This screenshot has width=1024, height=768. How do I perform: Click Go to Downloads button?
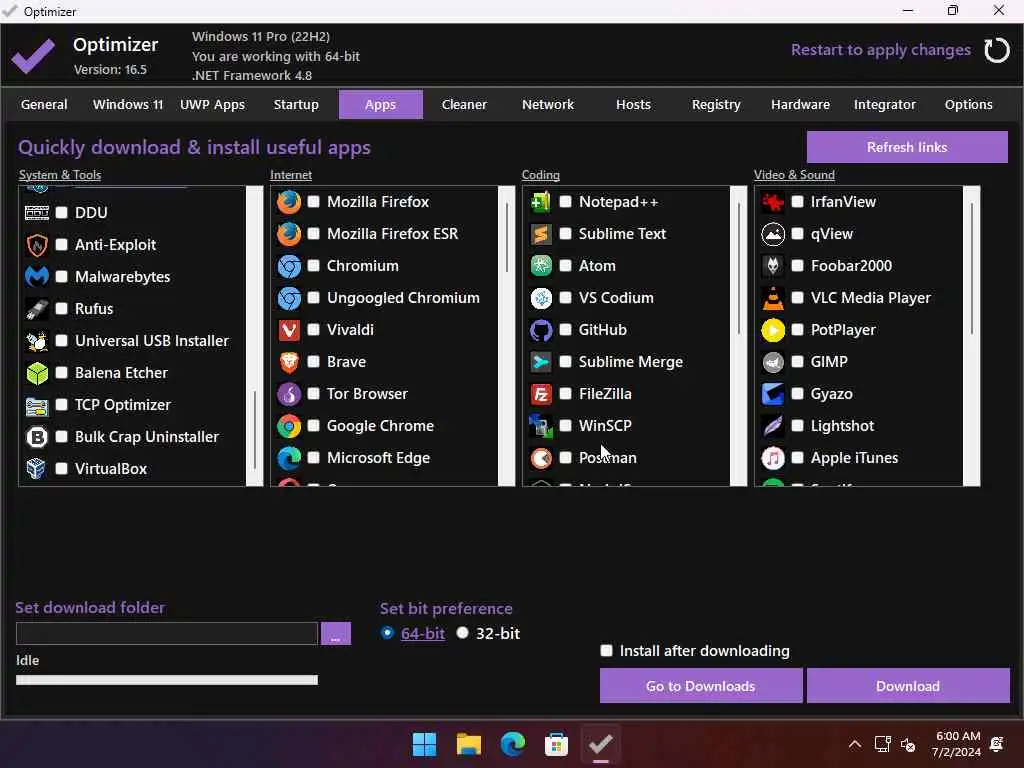coord(701,686)
